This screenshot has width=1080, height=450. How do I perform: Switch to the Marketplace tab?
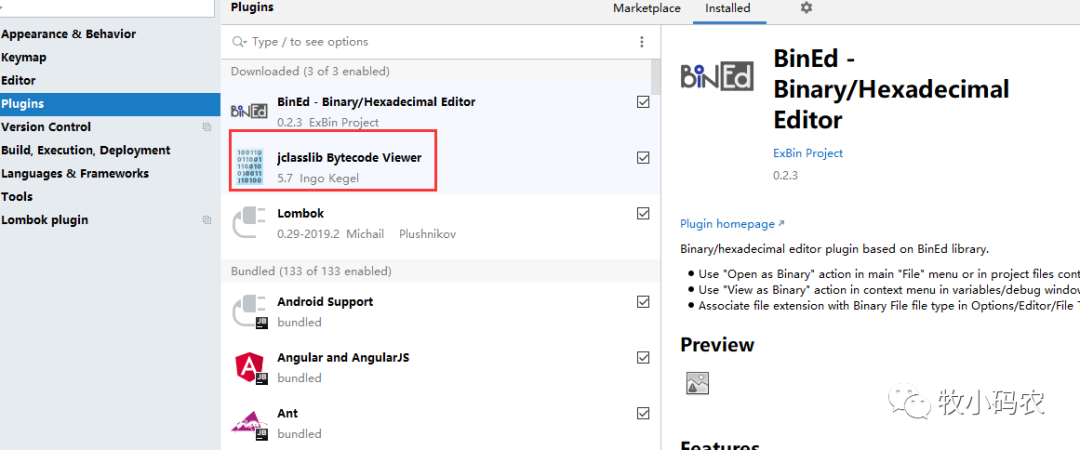point(646,8)
